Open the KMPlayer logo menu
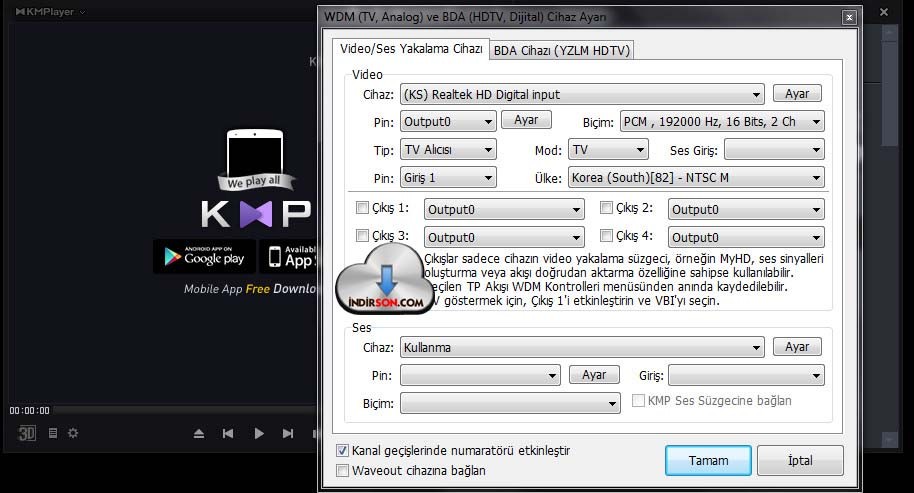This screenshot has height=493, width=914. [50, 12]
